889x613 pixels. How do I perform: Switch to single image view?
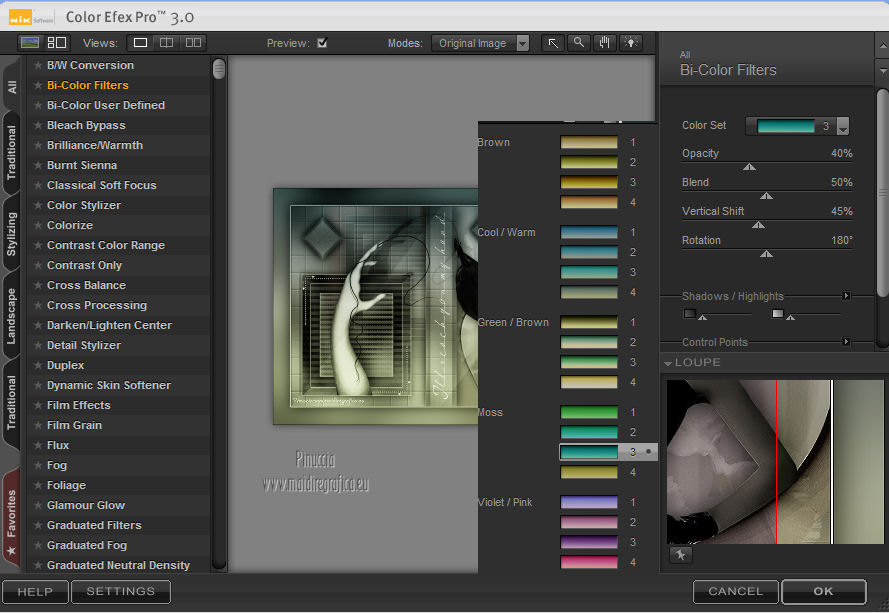click(141, 43)
